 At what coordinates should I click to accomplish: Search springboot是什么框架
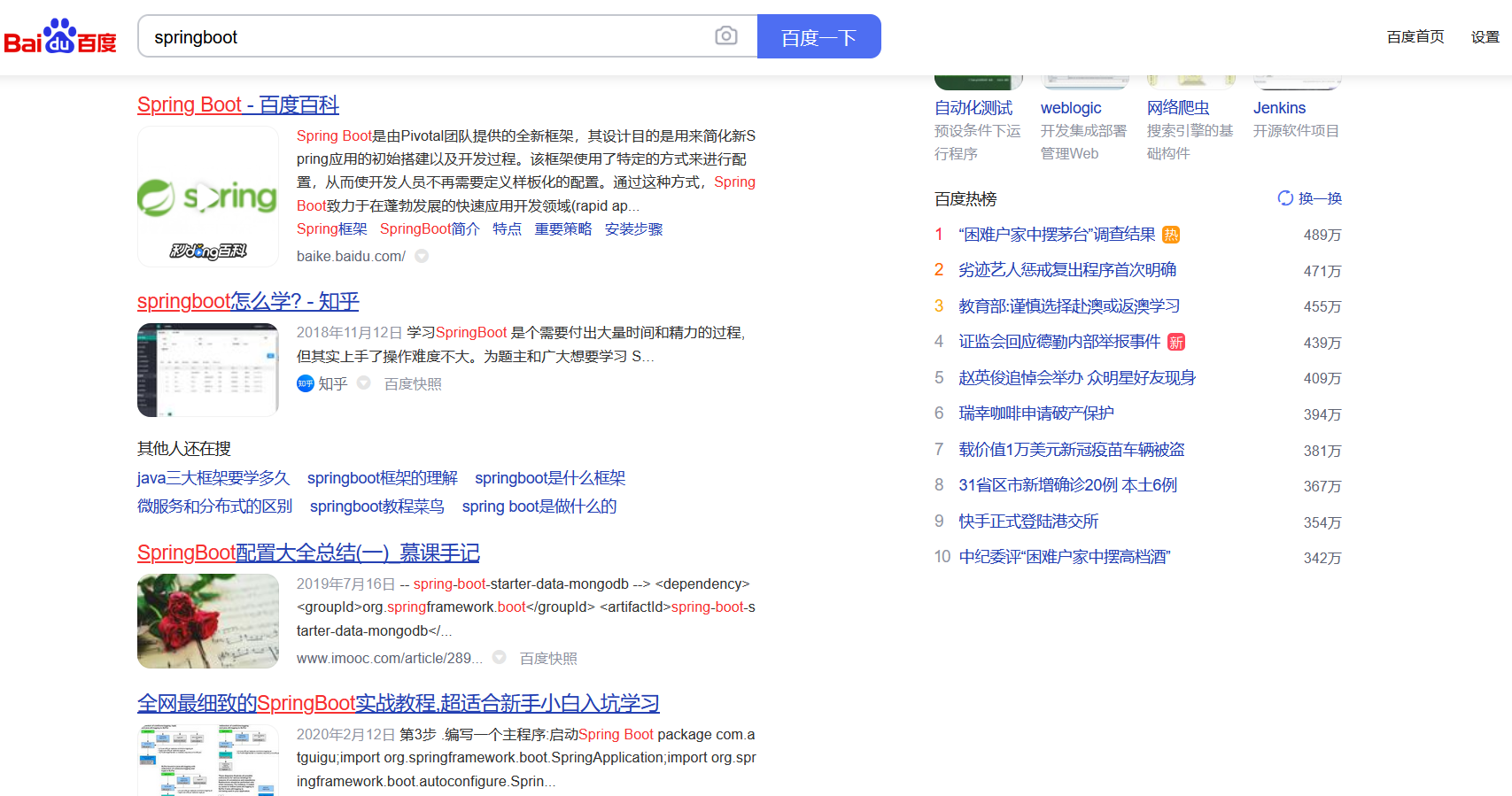pos(550,478)
